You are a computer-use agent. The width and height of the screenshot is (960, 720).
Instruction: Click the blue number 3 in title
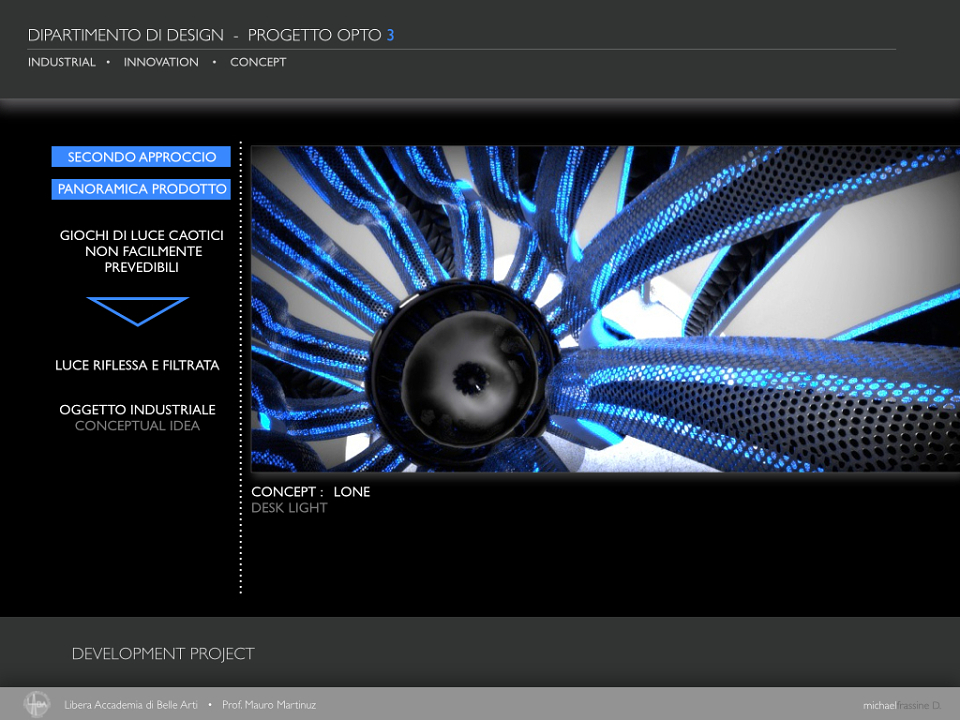(390, 35)
